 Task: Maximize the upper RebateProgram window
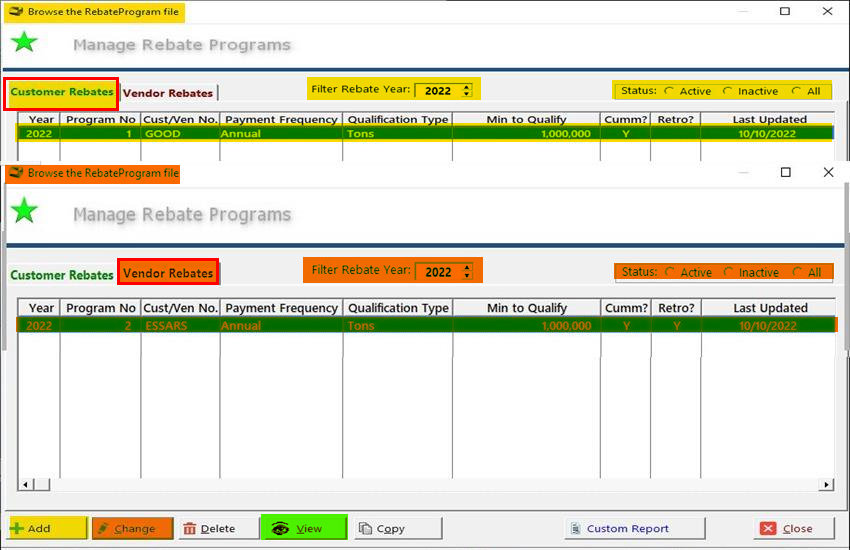(x=785, y=11)
